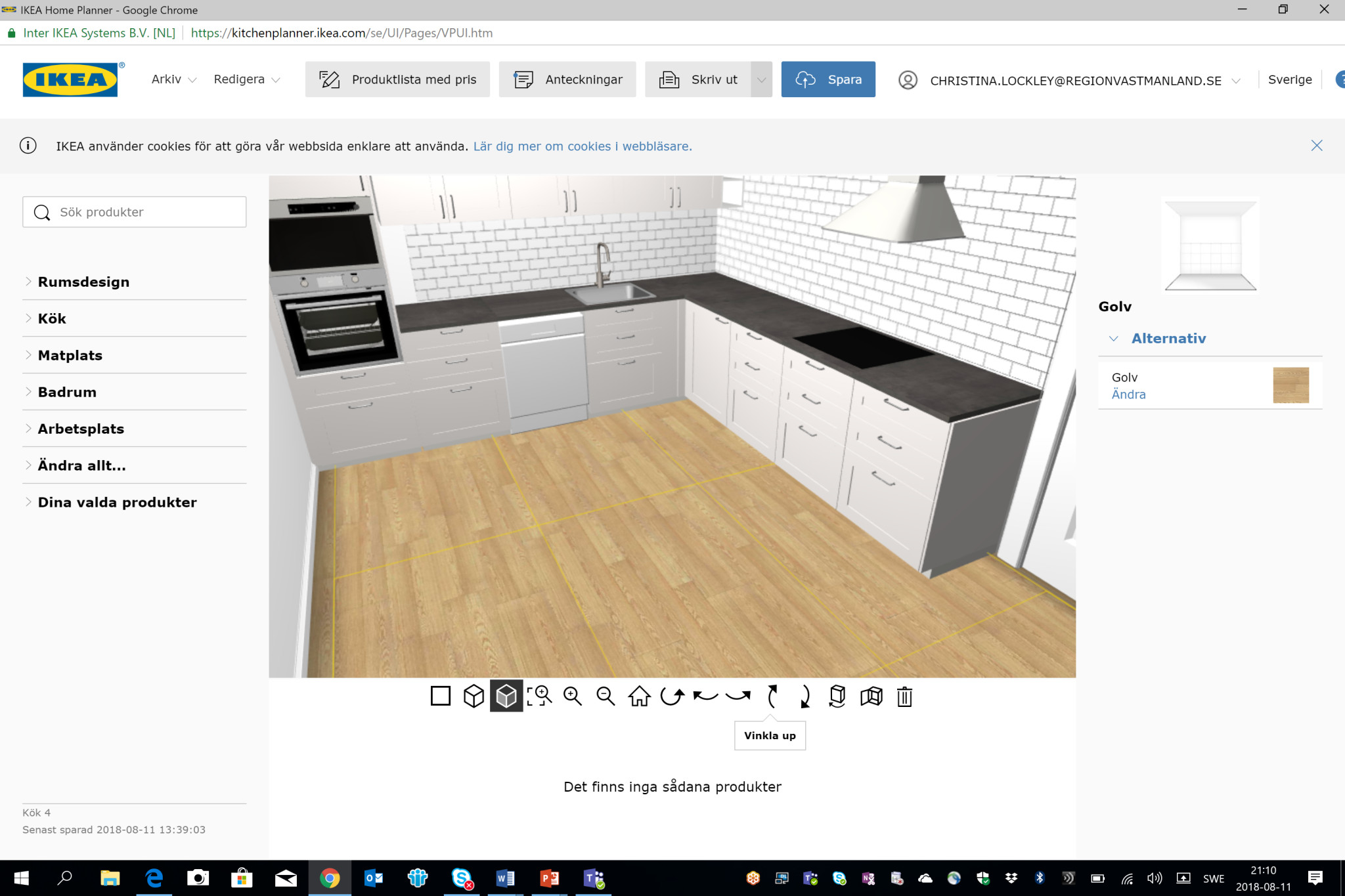Viewport: 1345px width, 896px height.
Task: Click the Spara button
Action: tap(828, 79)
